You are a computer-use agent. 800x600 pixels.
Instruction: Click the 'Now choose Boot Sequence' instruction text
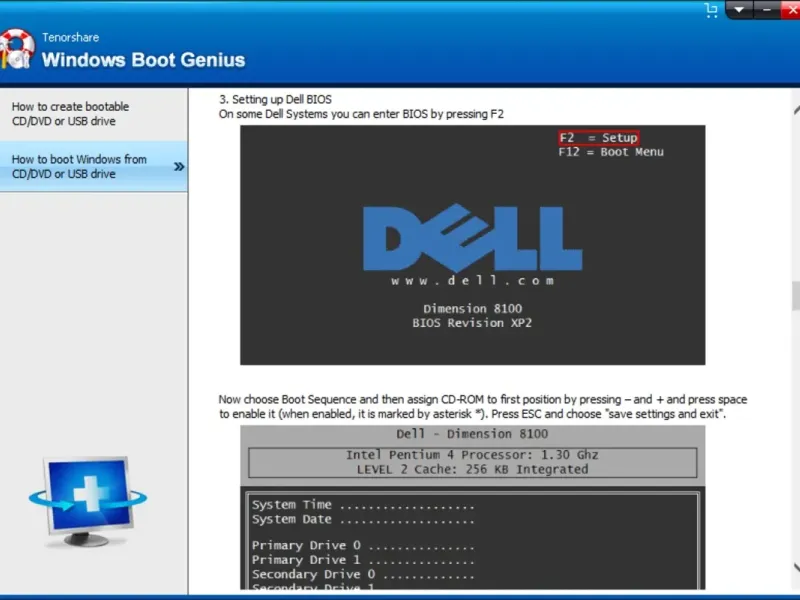(x=483, y=407)
